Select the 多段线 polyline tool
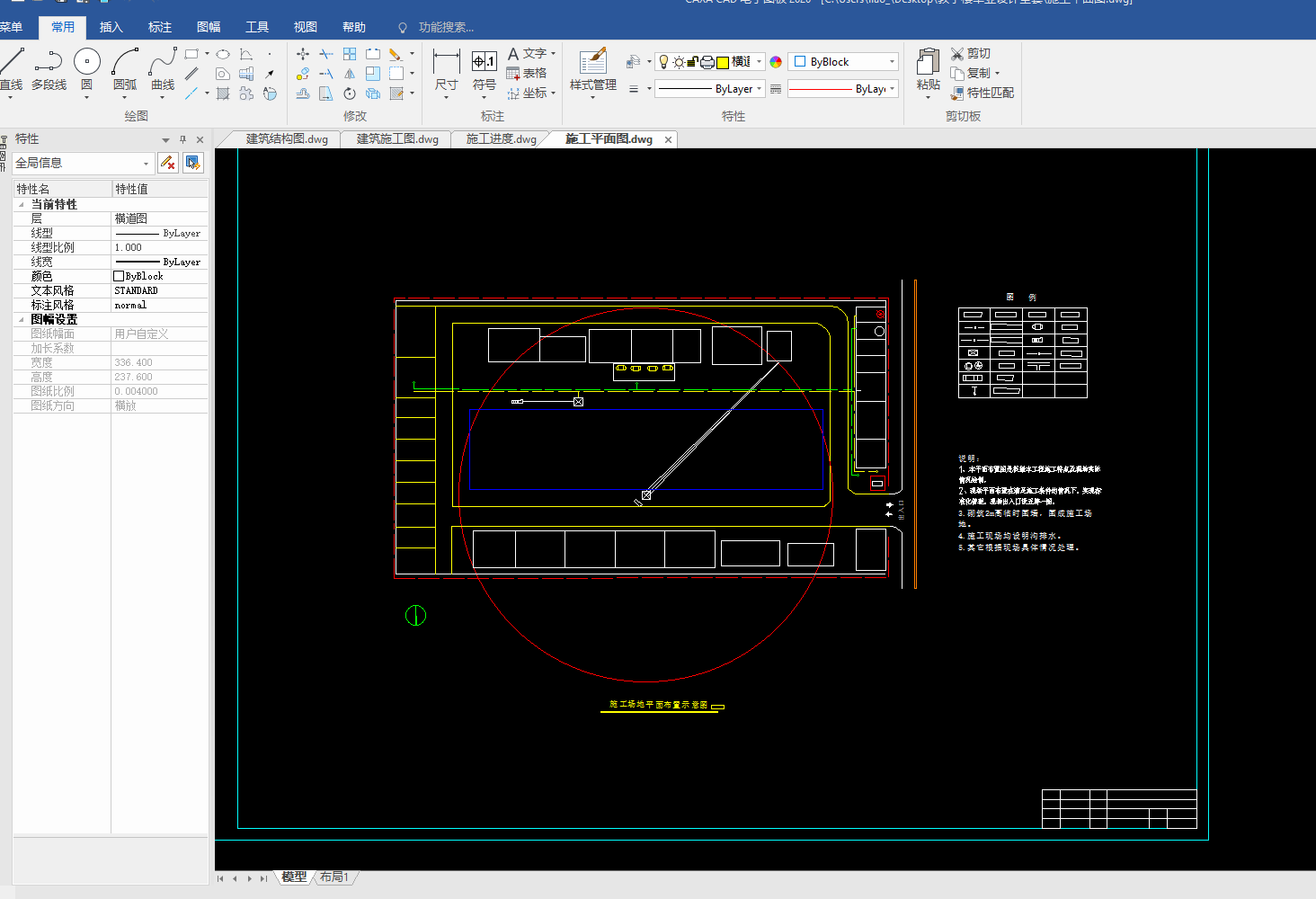 pyautogui.click(x=49, y=69)
